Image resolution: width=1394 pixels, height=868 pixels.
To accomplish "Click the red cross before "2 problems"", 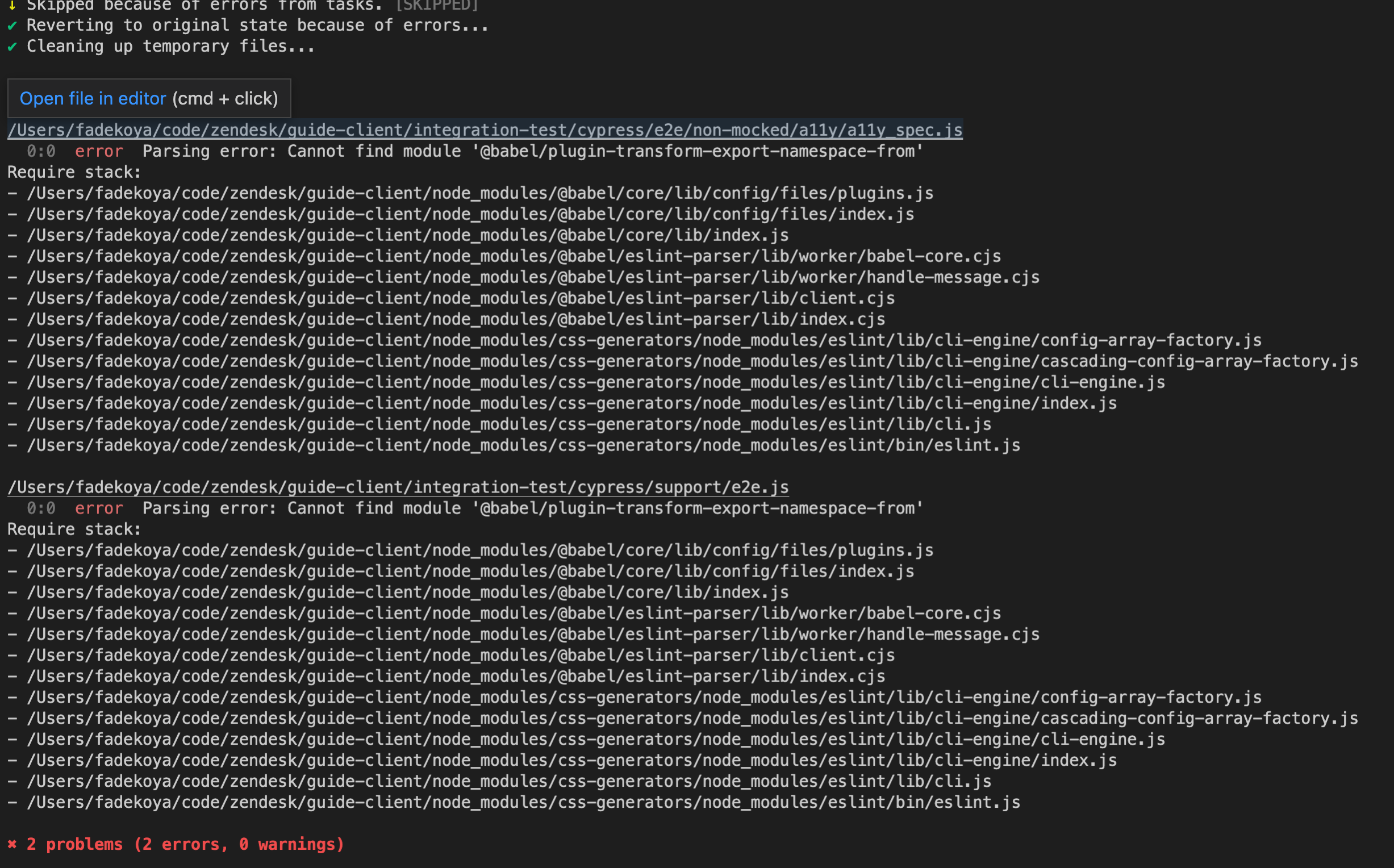I will 12,845.
